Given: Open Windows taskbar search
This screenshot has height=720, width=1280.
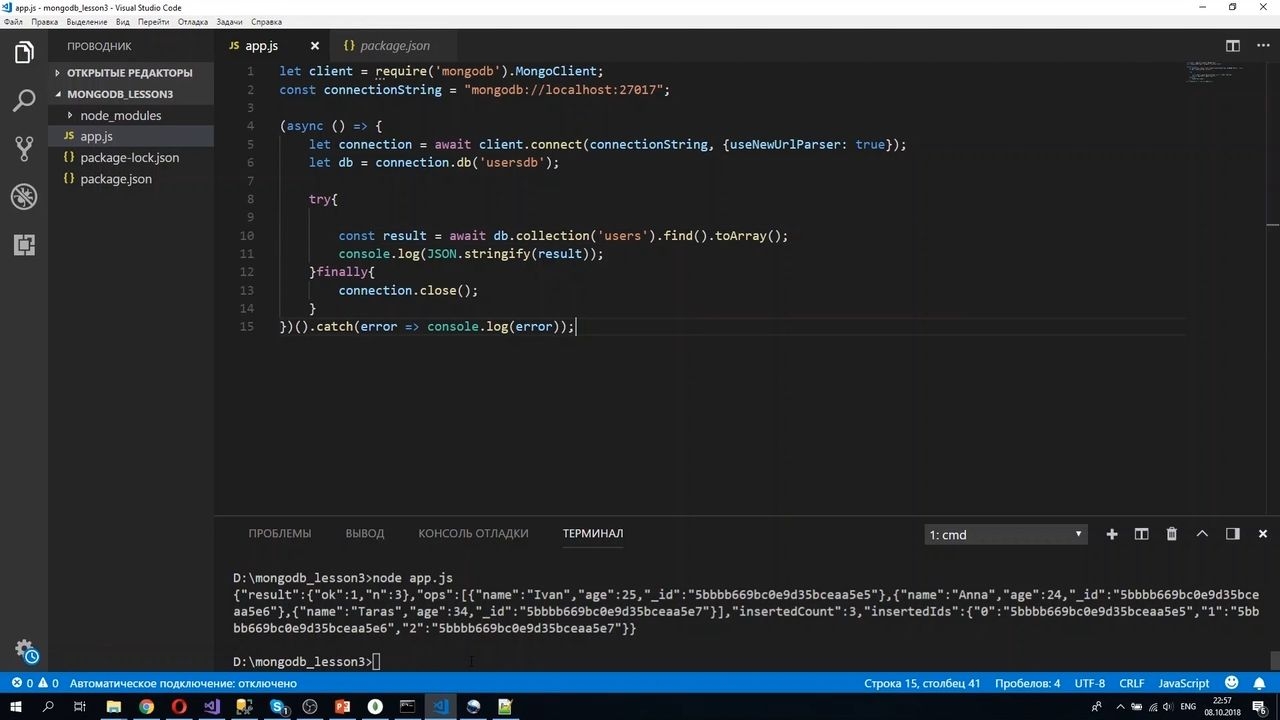Looking at the screenshot, I should 48,707.
